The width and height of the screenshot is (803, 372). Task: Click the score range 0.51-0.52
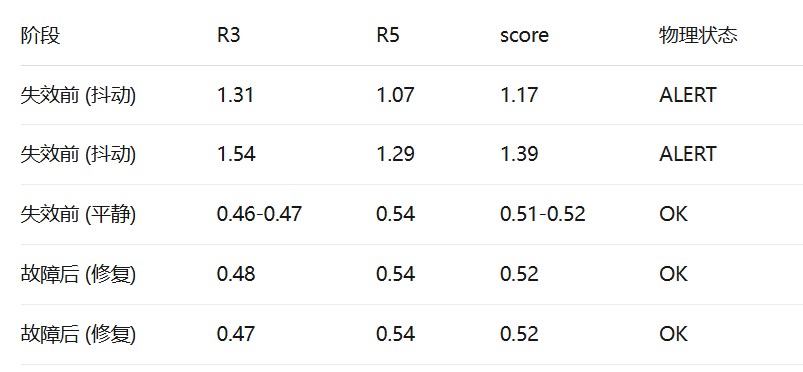point(543,214)
